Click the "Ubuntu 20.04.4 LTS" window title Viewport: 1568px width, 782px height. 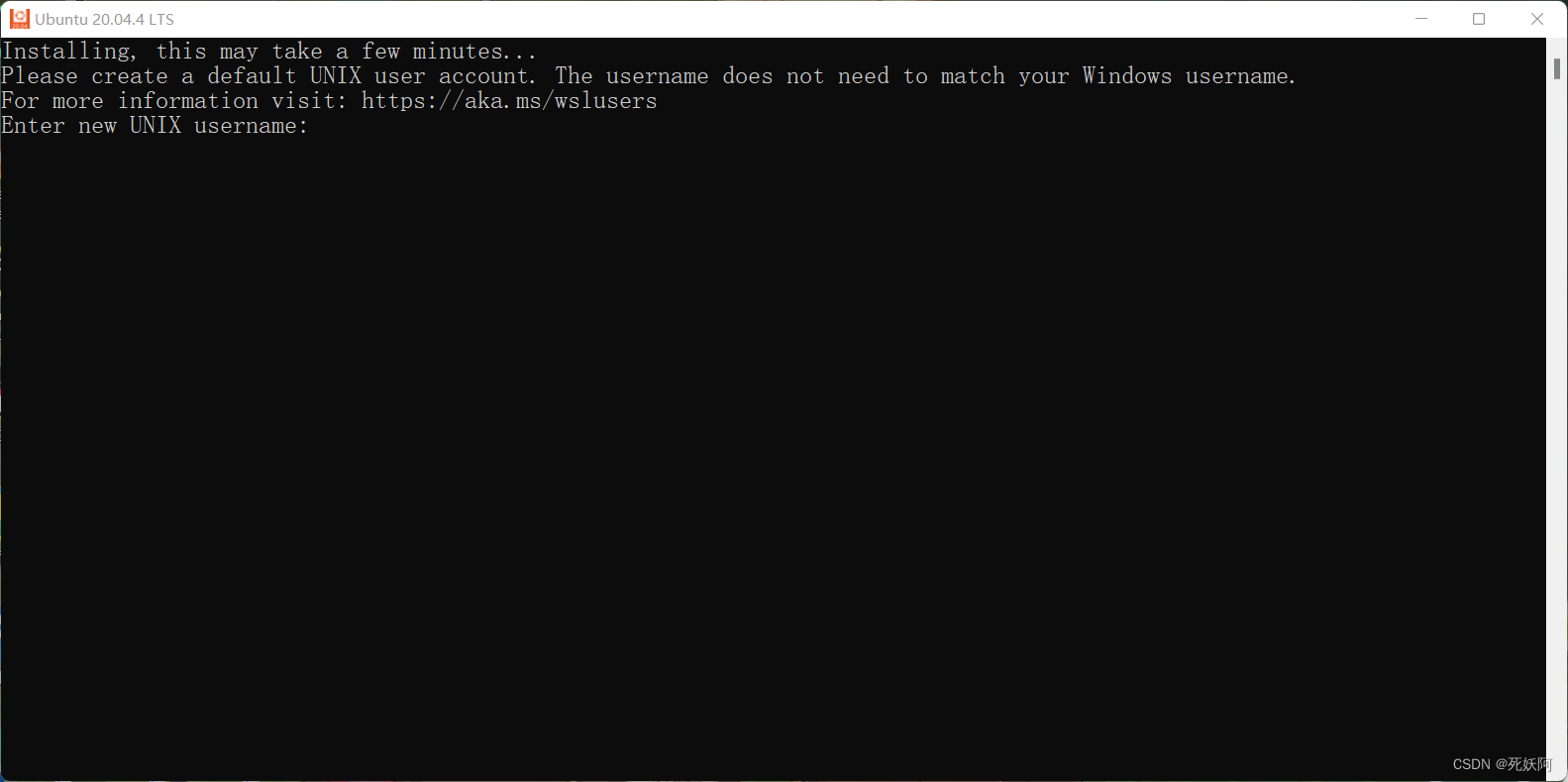[x=105, y=19]
